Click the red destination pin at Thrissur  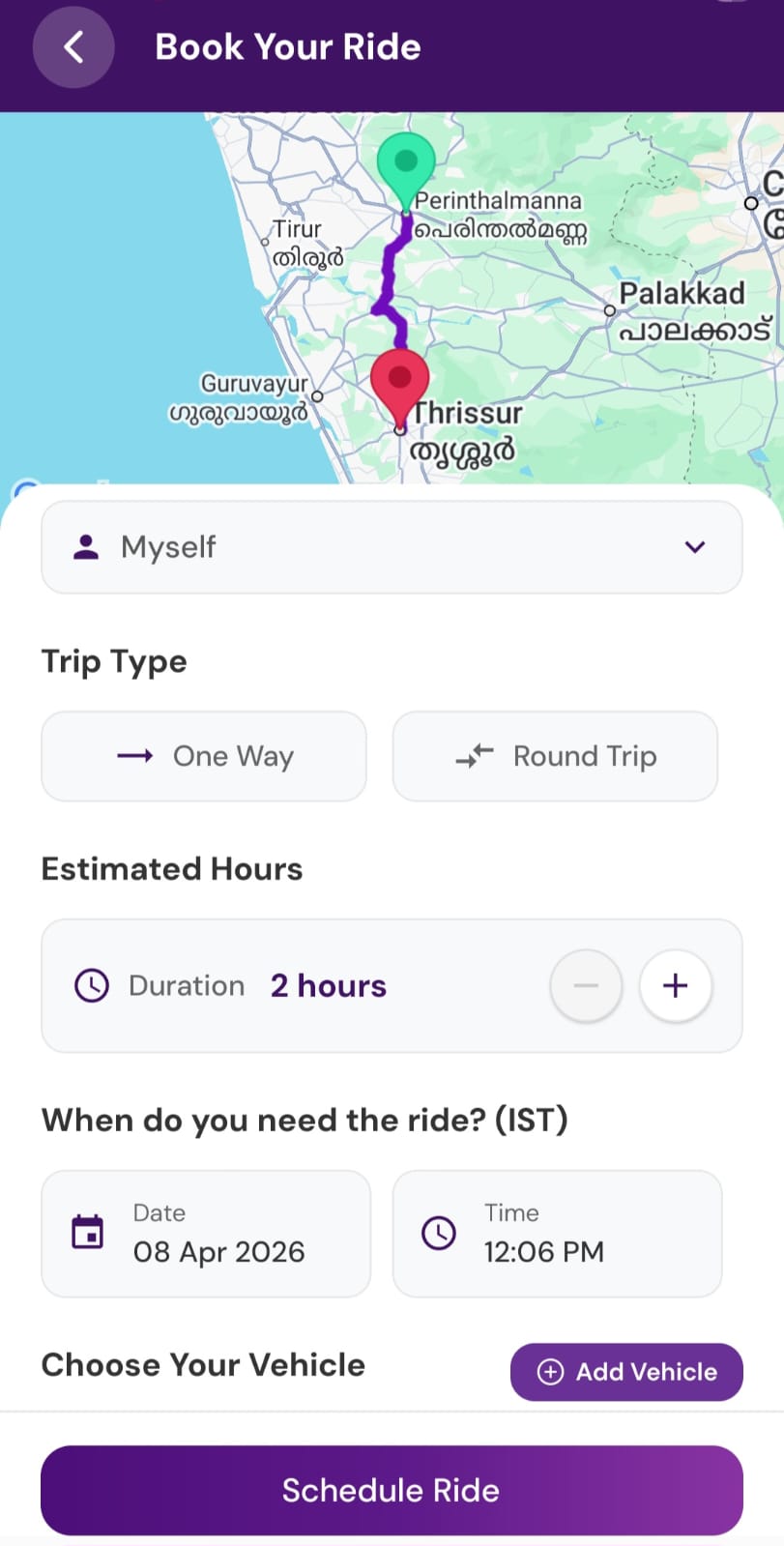click(x=399, y=381)
